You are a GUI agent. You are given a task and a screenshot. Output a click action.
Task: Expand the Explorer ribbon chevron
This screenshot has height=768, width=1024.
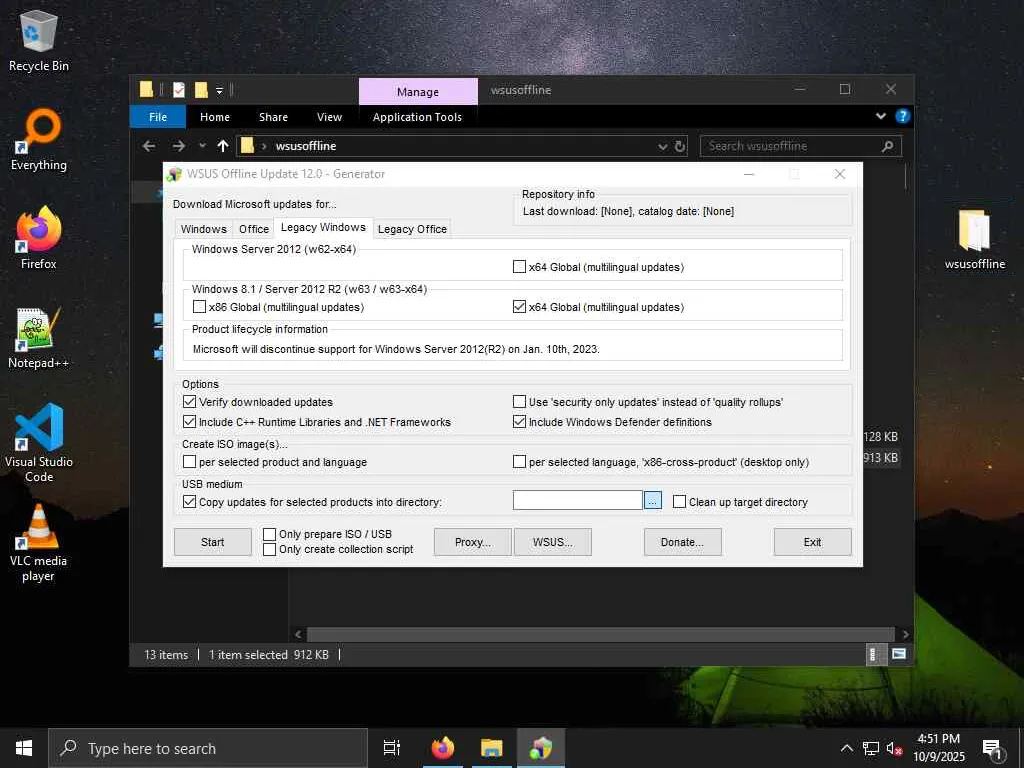(880, 116)
